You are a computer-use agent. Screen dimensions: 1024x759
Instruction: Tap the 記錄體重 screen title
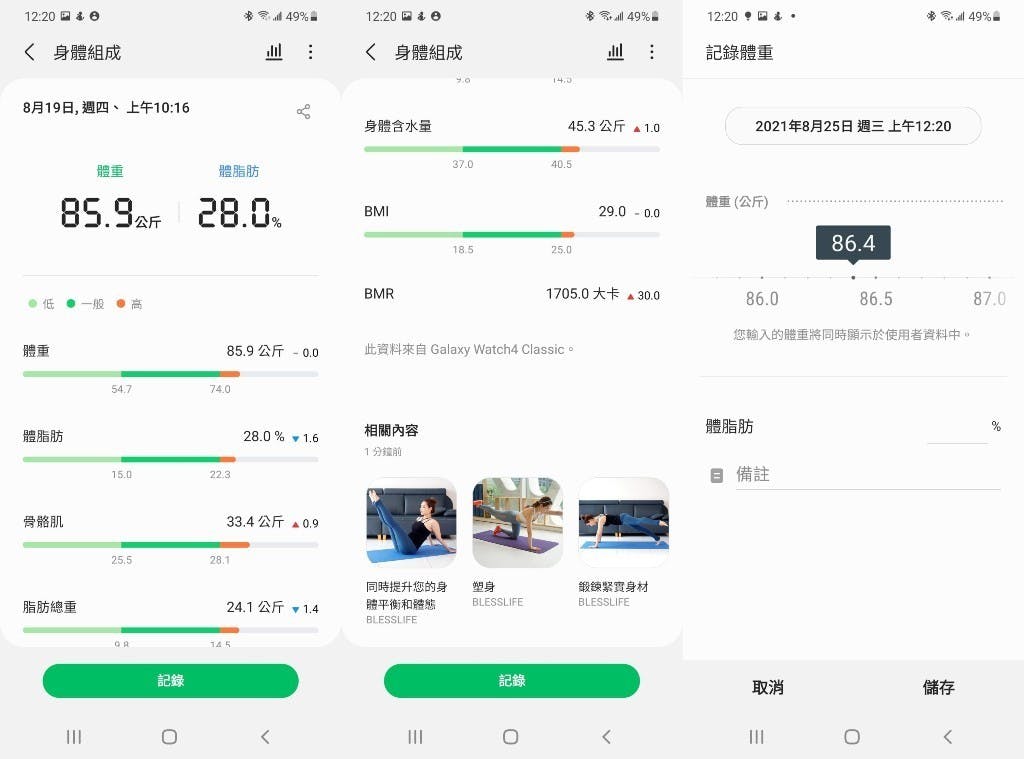coord(739,52)
